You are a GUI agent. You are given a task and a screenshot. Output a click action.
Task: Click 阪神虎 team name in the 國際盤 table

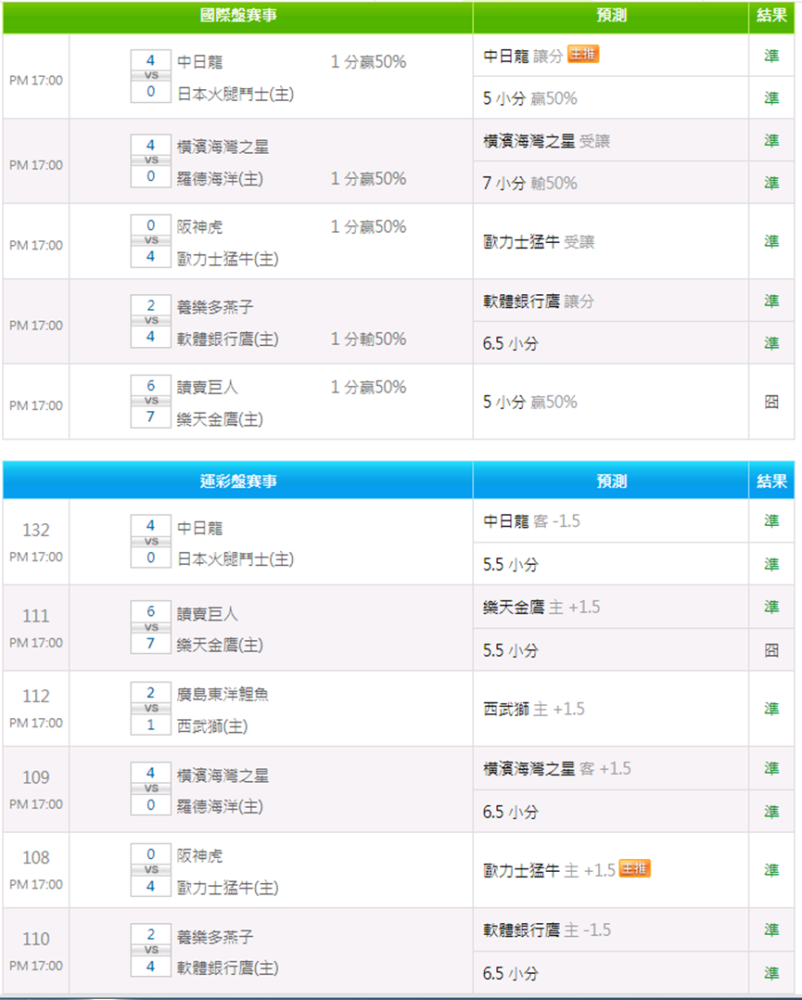200,227
